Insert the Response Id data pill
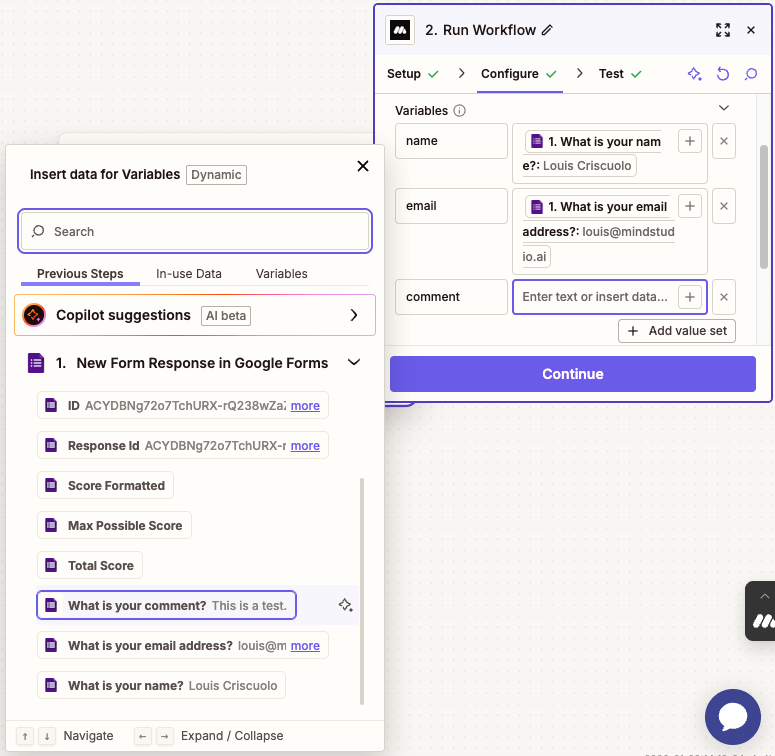 [183, 446]
